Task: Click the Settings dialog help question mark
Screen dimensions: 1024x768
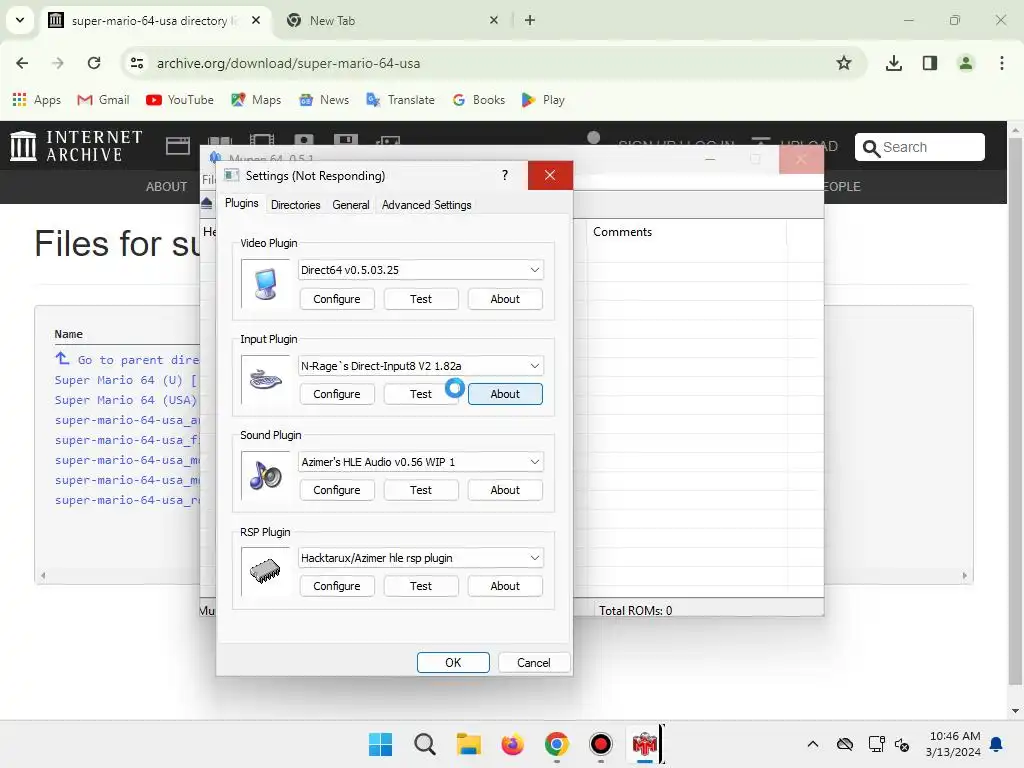Action: click(505, 175)
